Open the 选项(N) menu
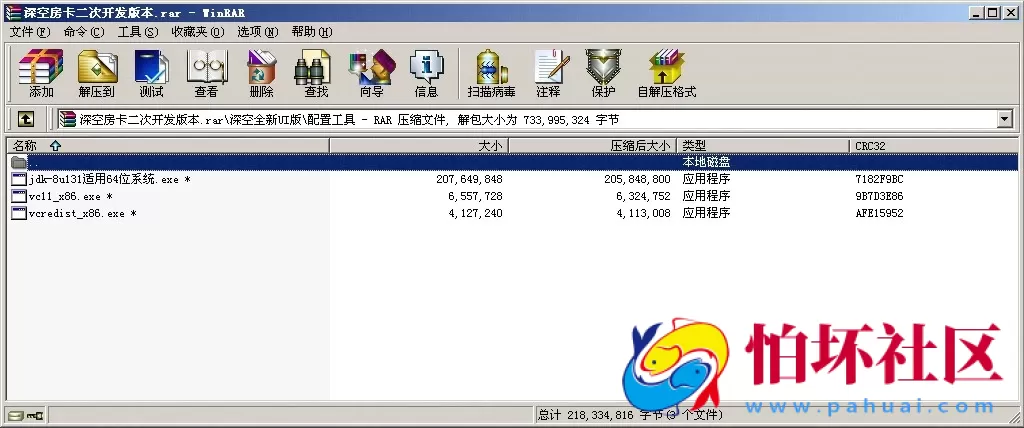The width and height of the screenshot is (1024, 428). coord(257,31)
